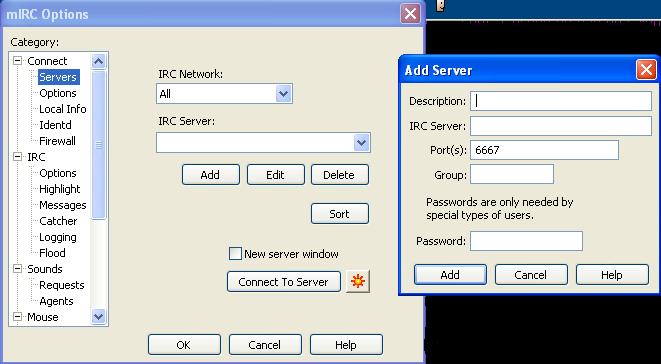661x364 pixels.
Task: Click Add in the Add Server dialog
Action: click(450, 275)
